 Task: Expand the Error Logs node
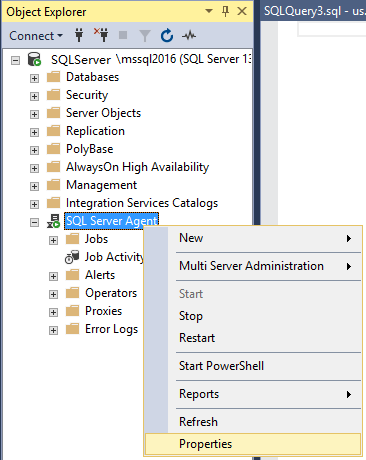click(53, 330)
